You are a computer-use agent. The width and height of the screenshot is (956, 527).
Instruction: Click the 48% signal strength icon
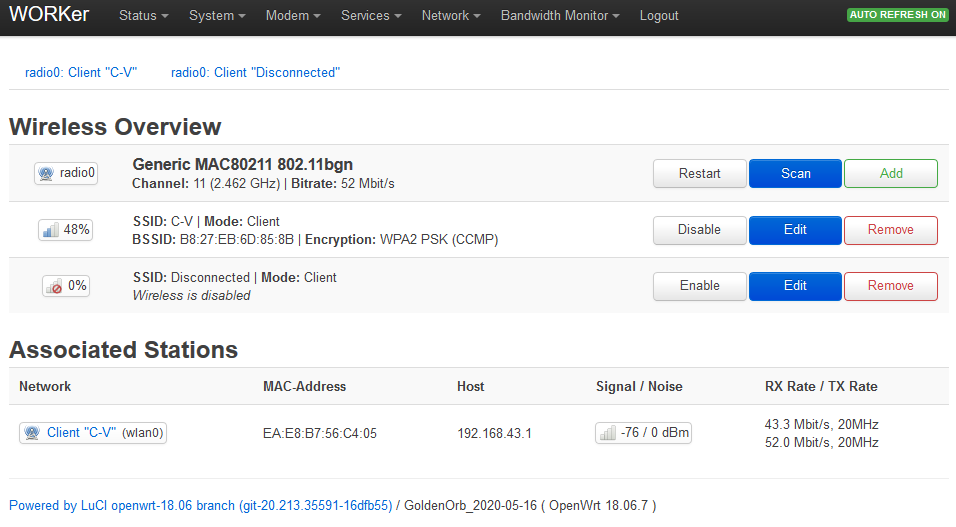[66, 230]
